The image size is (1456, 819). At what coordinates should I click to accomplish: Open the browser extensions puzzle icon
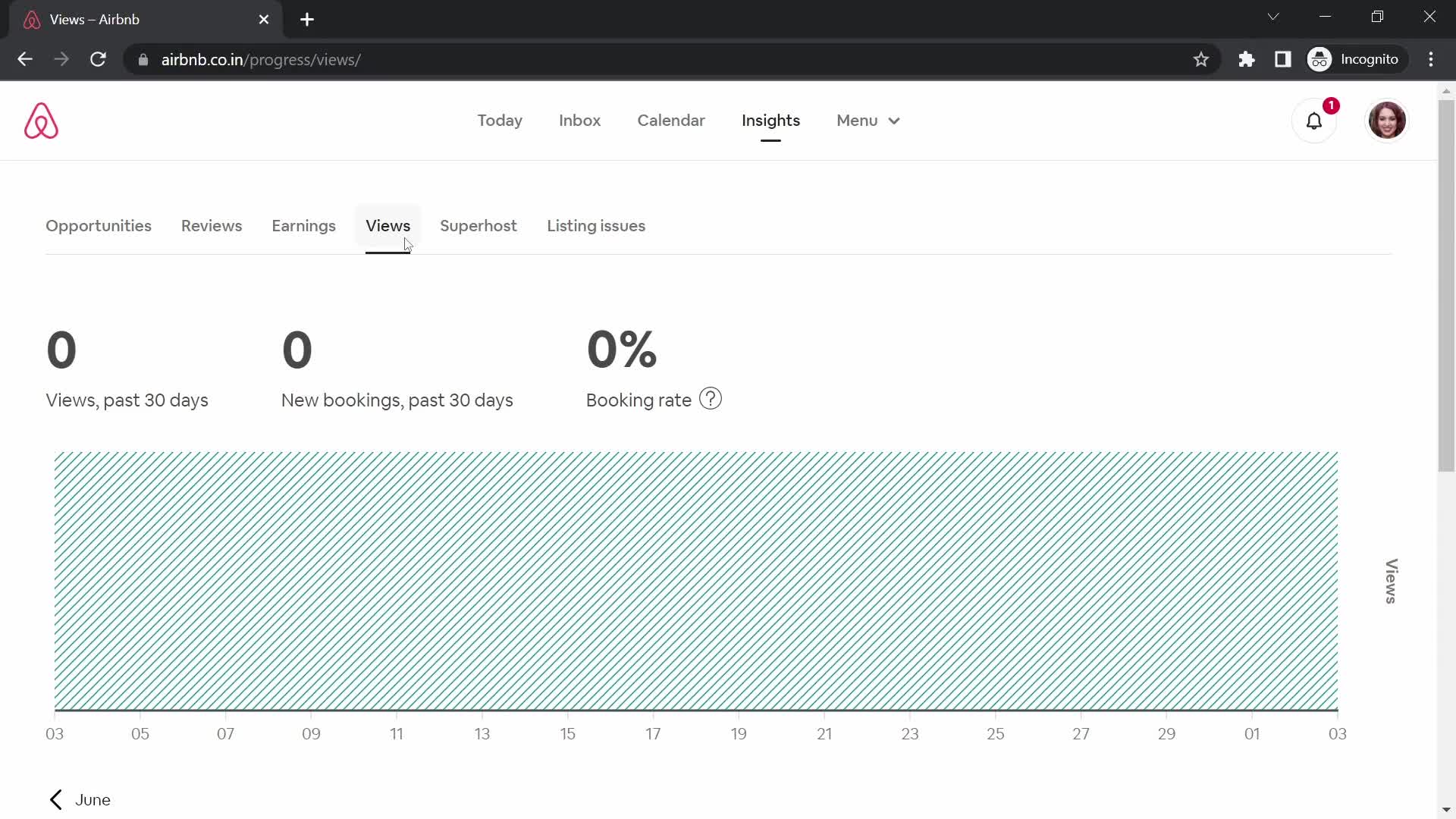[1247, 59]
